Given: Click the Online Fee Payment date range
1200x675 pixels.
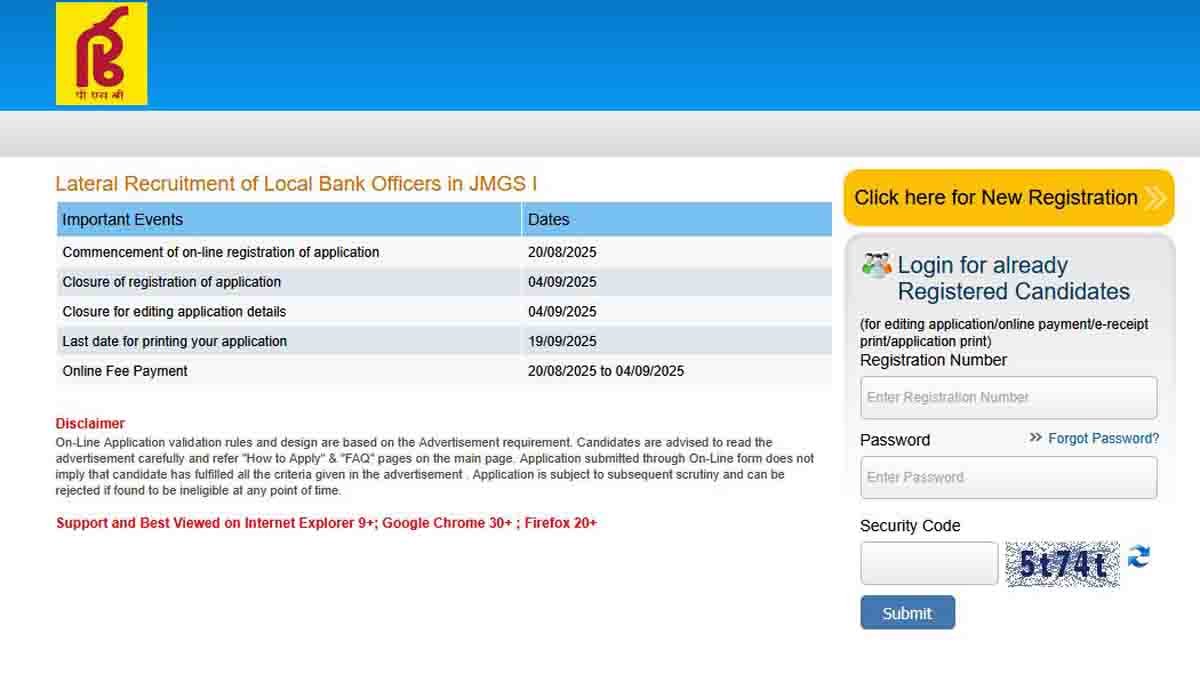Looking at the screenshot, I should (606, 371).
